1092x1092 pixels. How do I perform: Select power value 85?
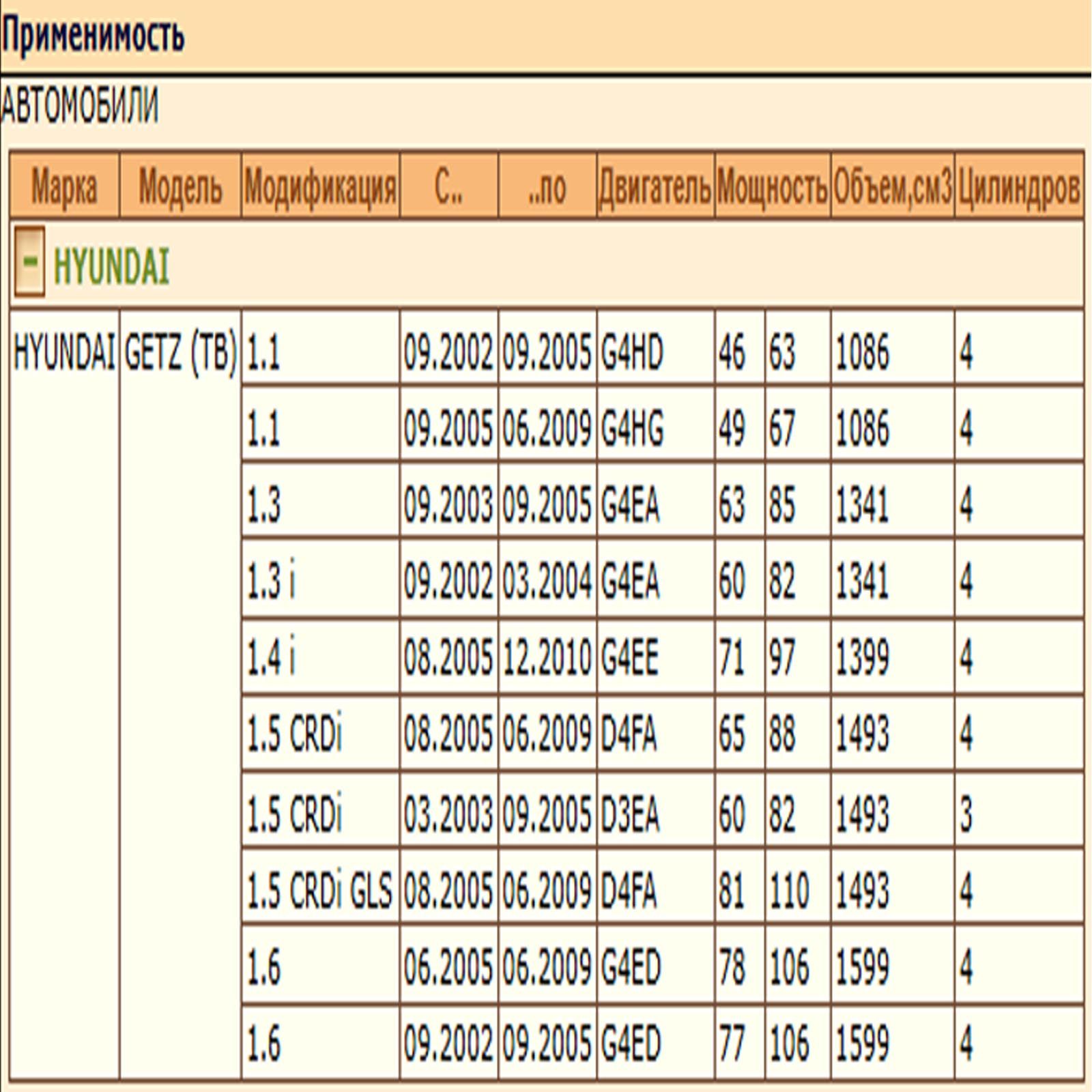point(797,500)
